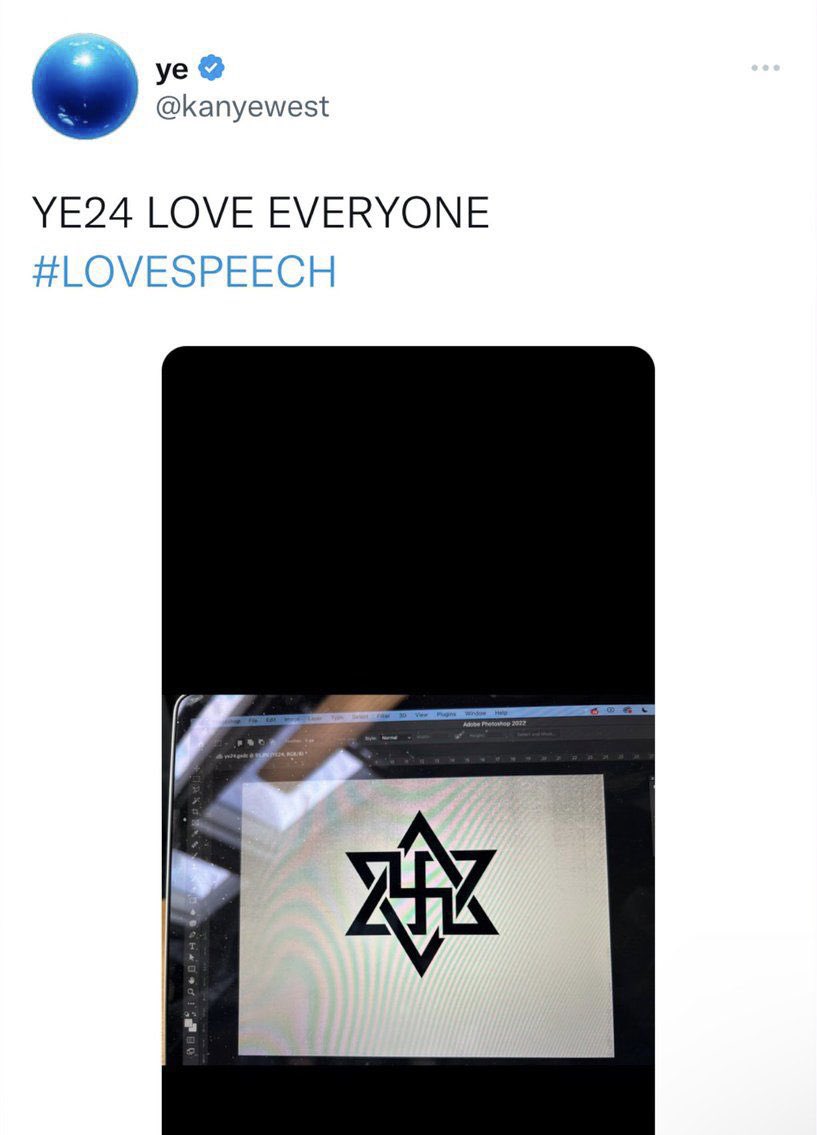Open the Edit Toolbar three-dots icon
This screenshot has width=817, height=1135.
191,1003
